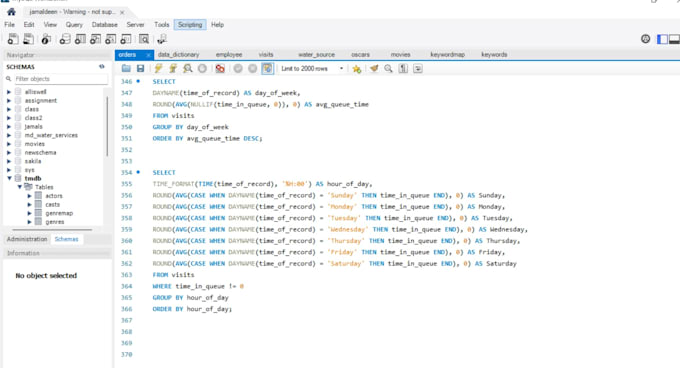Select the newschema schema in the tree
The image size is (680, 368).
coord(40,153)
